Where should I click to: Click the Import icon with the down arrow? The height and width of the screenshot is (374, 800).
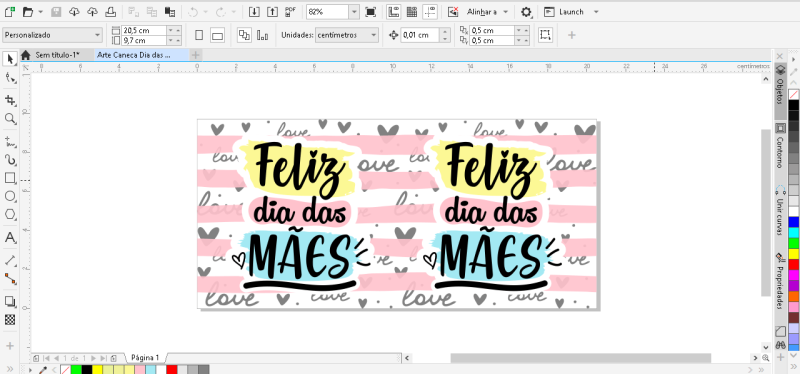pyautogui.click(x=254, y=11)
